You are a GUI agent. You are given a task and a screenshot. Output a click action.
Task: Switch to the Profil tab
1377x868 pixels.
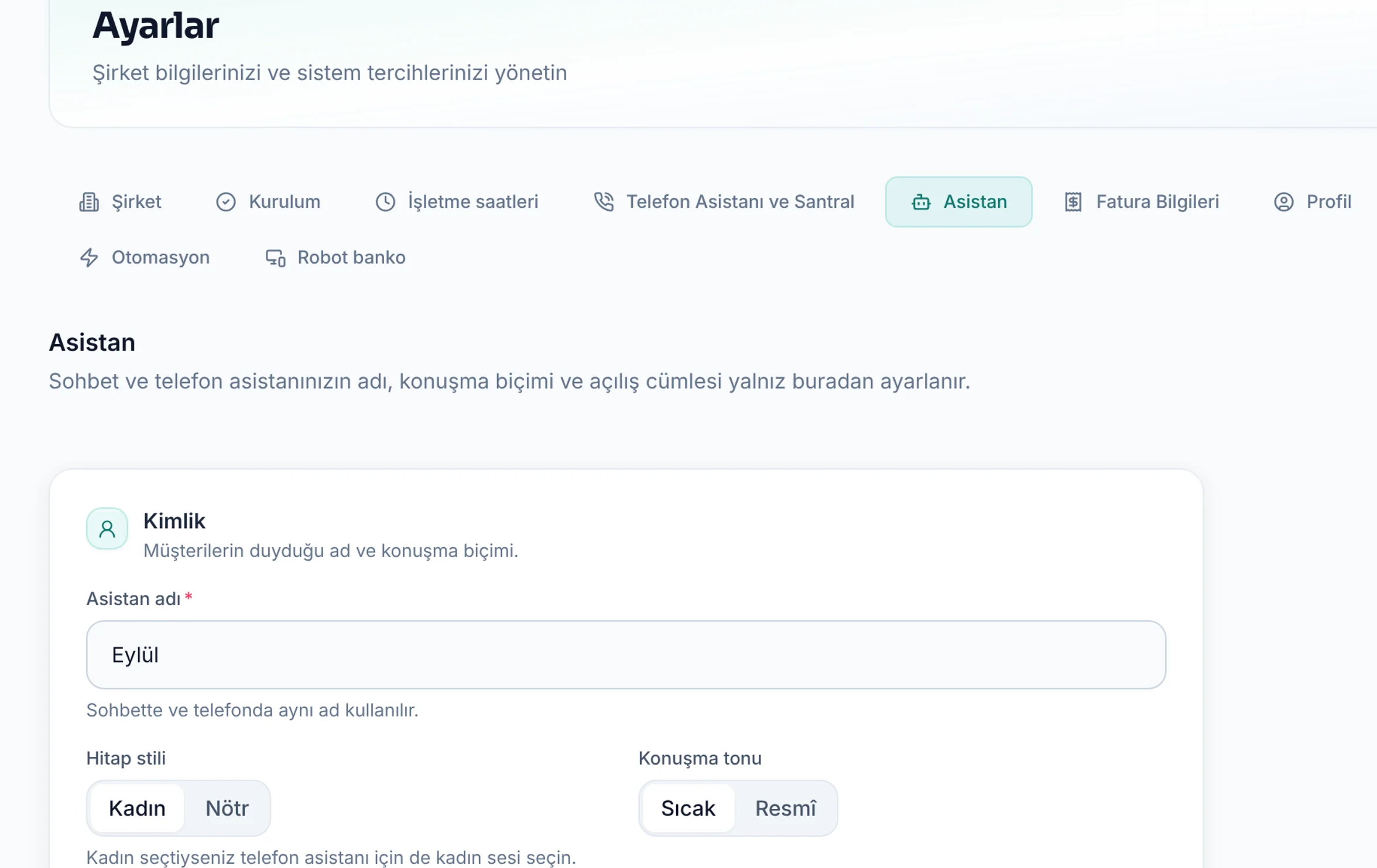click(1313, 202)
